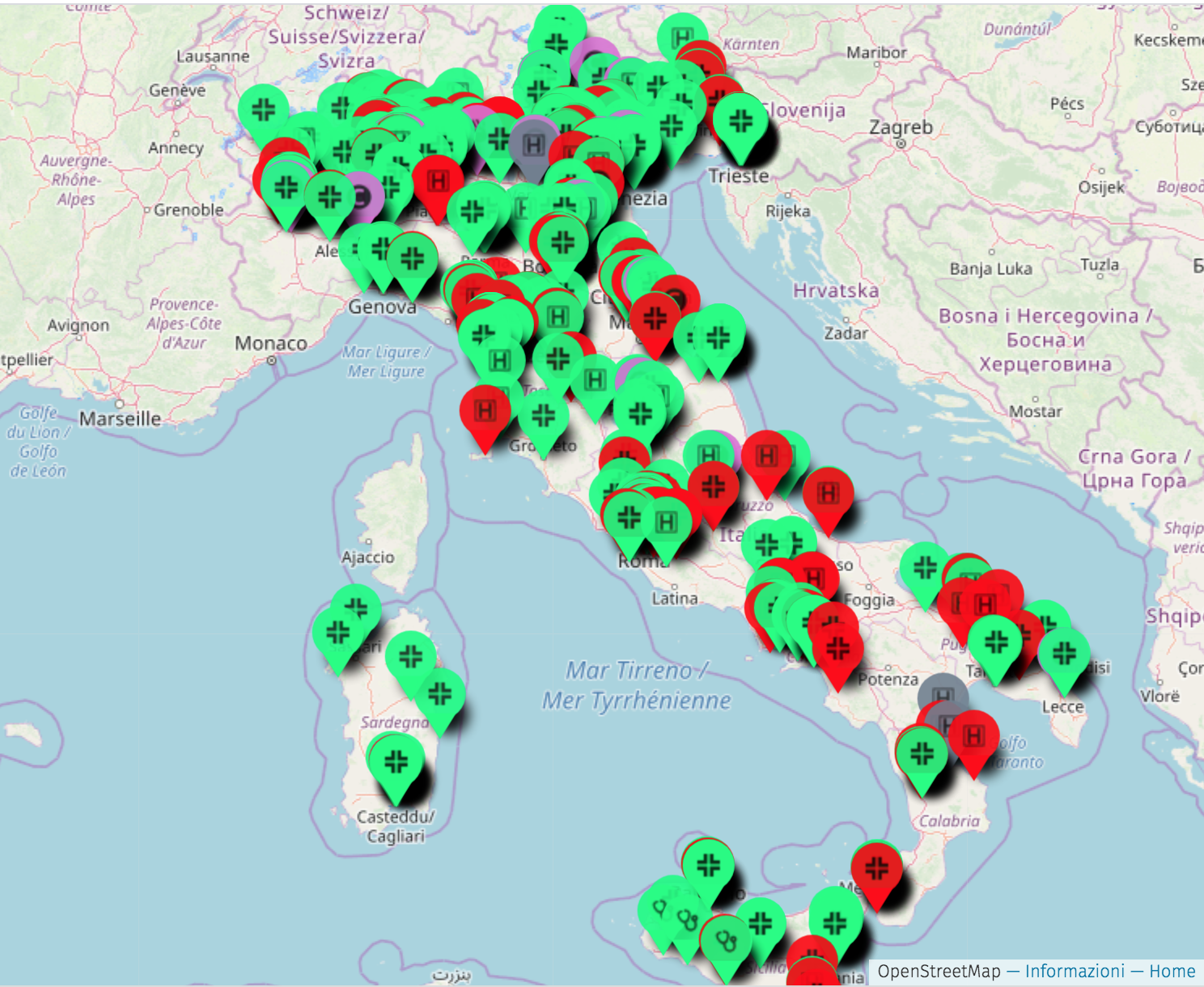Click the Latina city label

(675, 599)
